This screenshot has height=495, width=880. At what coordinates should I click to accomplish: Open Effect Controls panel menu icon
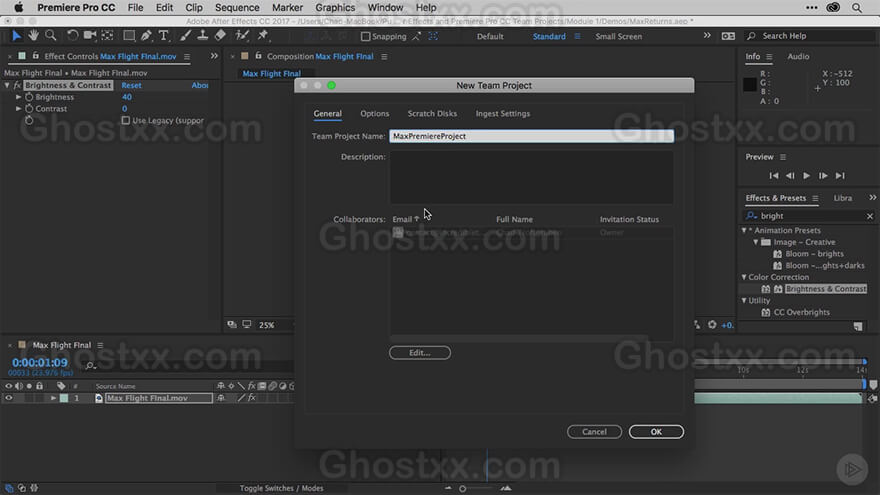(187, 57)
